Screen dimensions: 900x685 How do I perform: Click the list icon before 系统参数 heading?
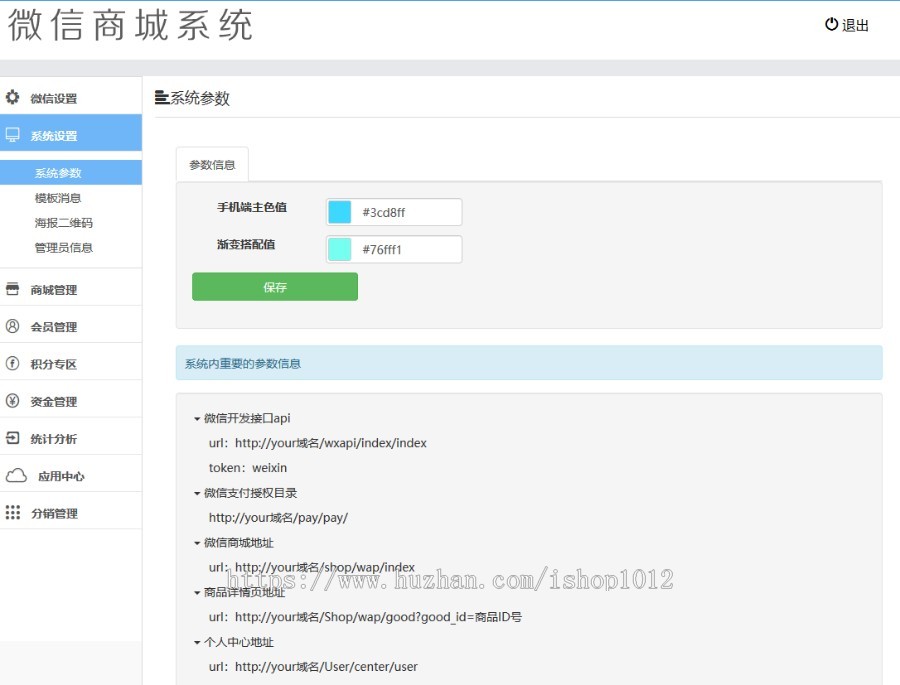point(162,98)
